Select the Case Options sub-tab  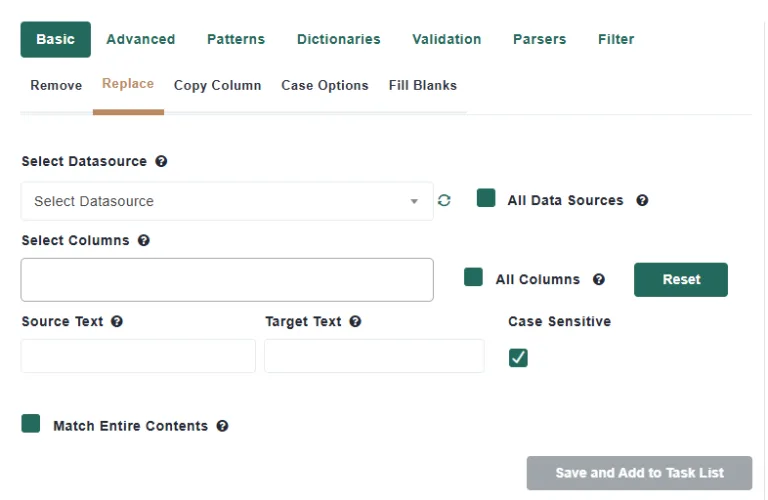click(x=325, y=85)
